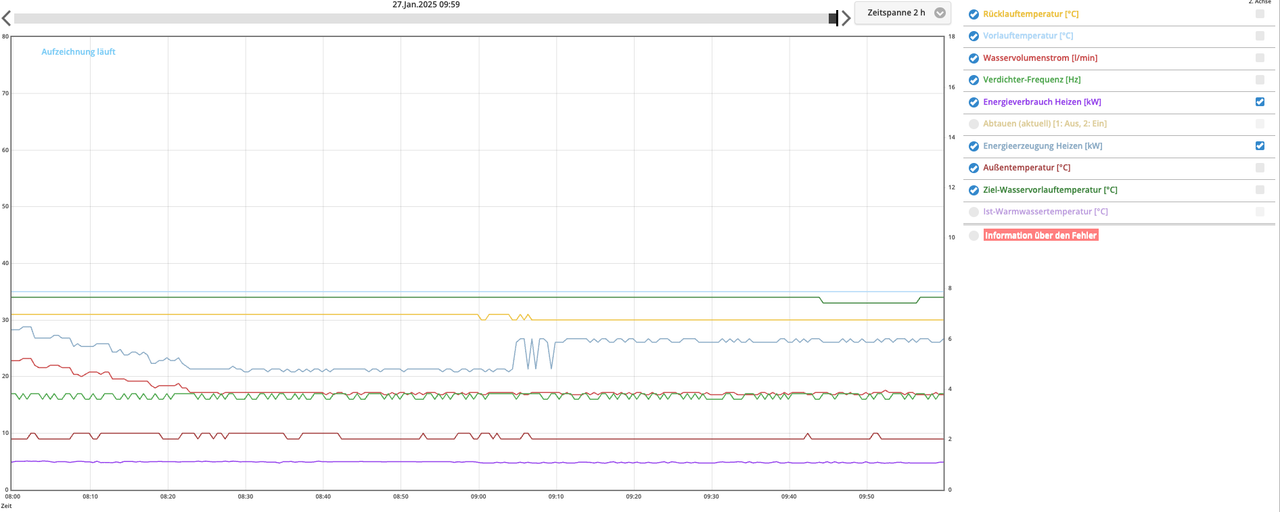Click the 08:30 time axis label
1280x512 pixels.
point(245,497)
